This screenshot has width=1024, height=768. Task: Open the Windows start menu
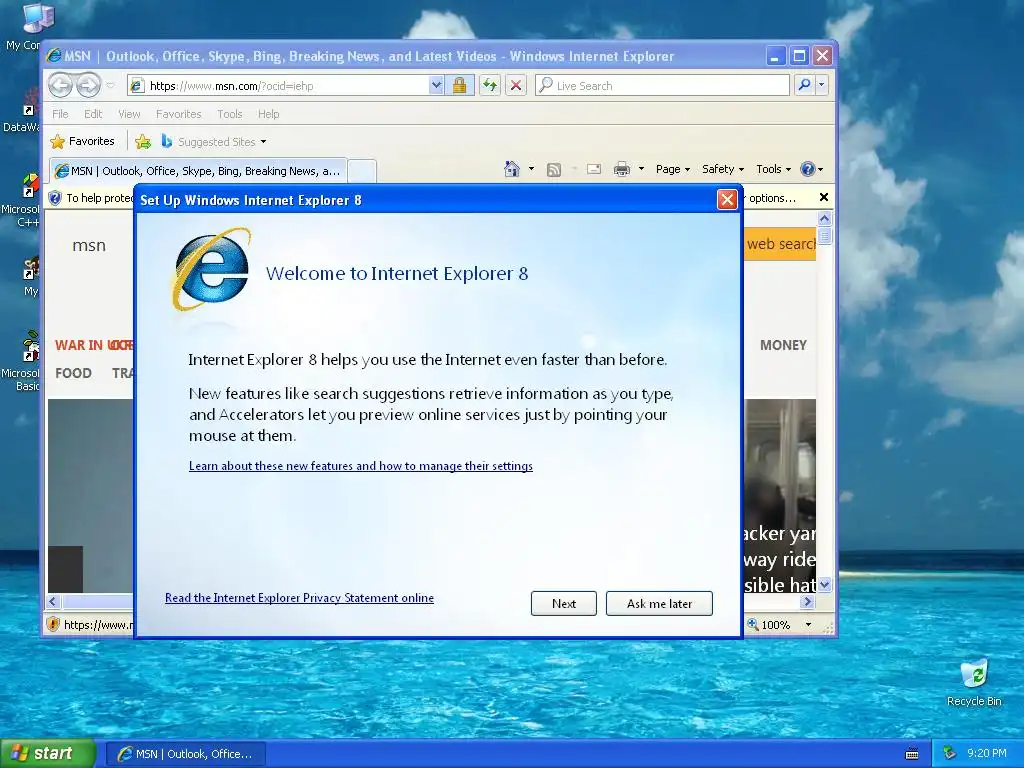coord(47,754)
